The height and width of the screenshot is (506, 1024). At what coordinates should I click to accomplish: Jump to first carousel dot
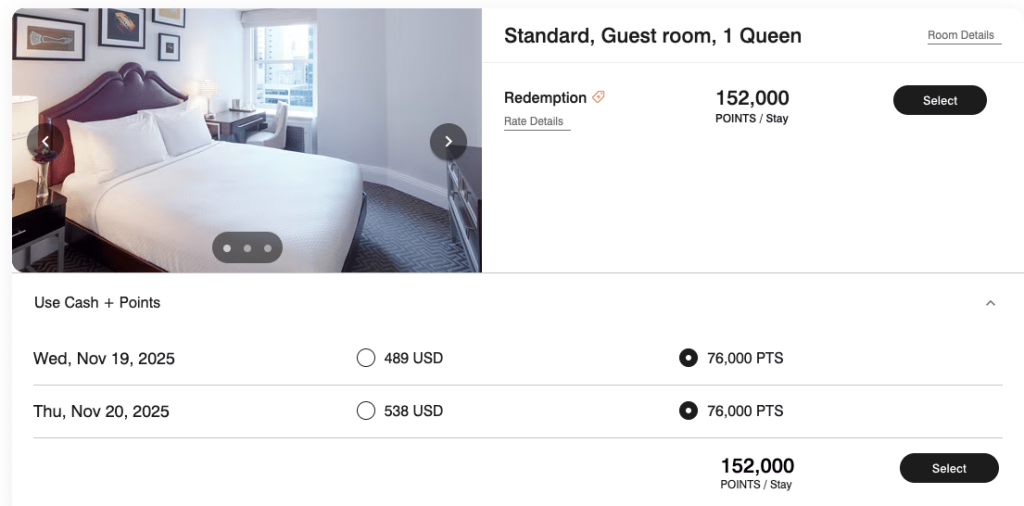tap(227, 248)
